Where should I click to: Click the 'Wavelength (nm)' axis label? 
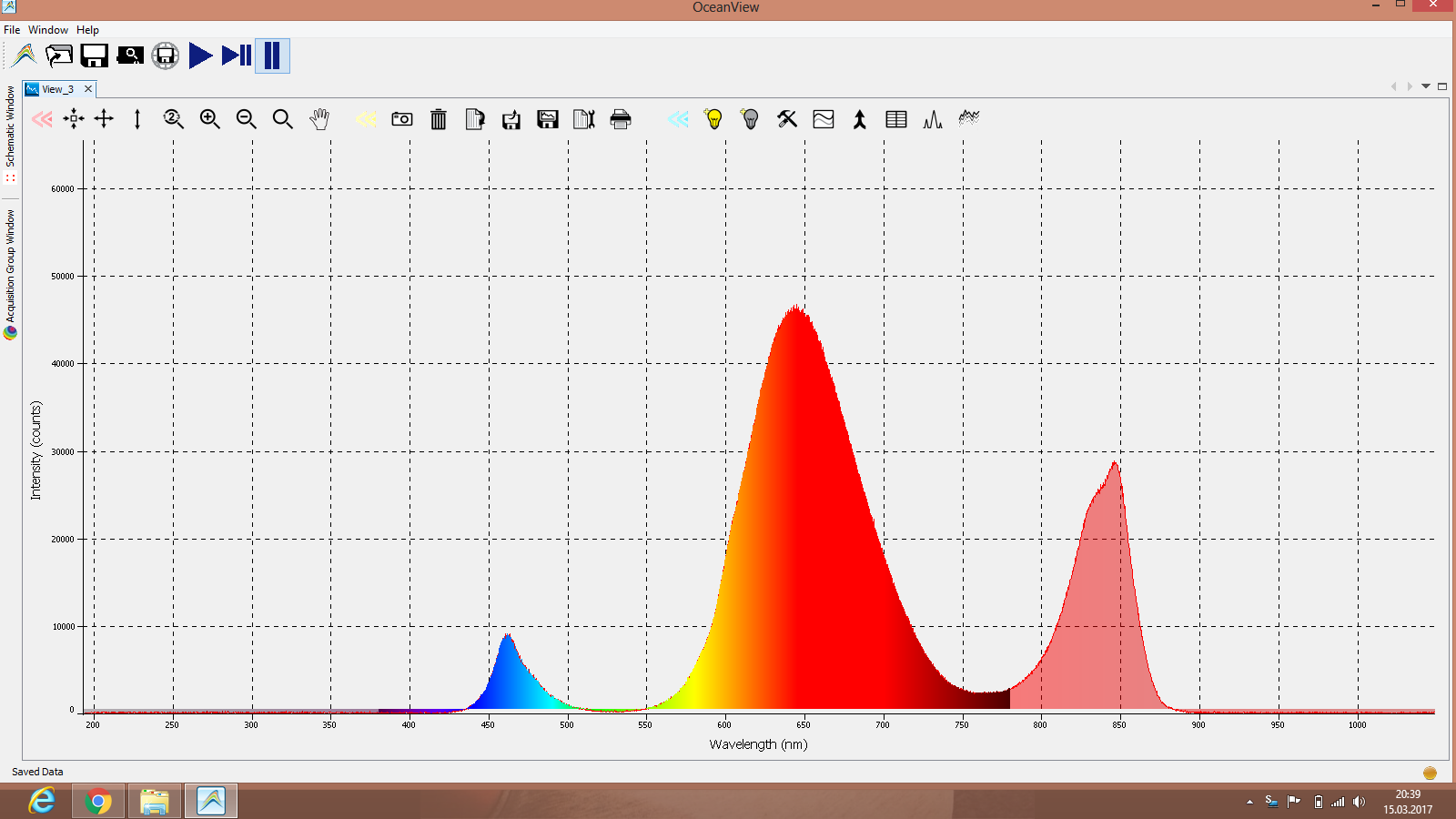pos(758,744)
